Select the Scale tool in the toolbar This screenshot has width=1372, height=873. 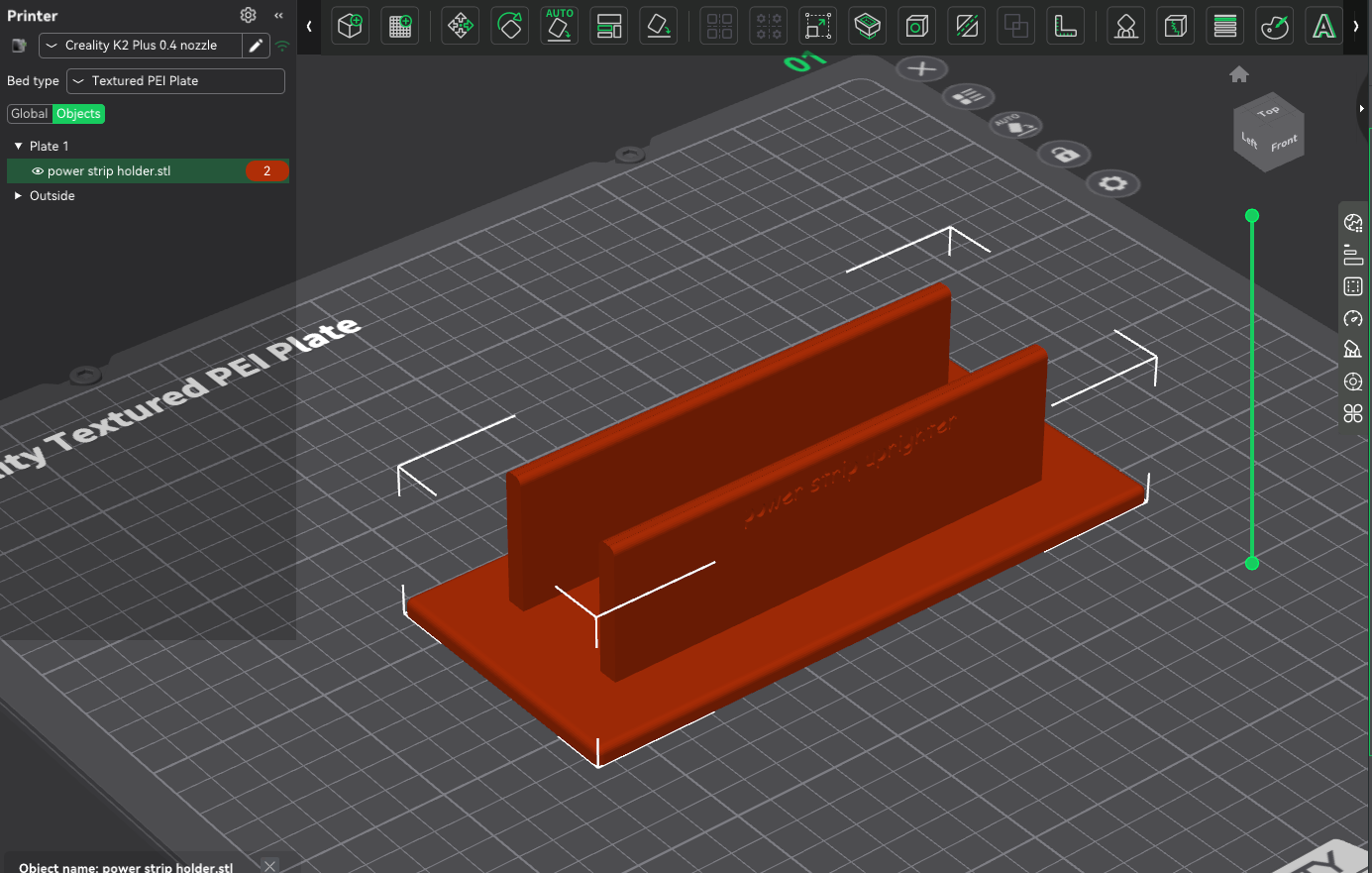click(818, 26)
